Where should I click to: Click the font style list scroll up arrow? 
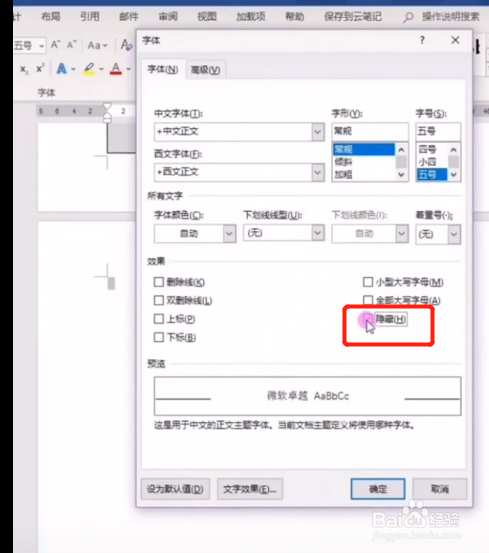pyautogui.click(x=401, y=150)
